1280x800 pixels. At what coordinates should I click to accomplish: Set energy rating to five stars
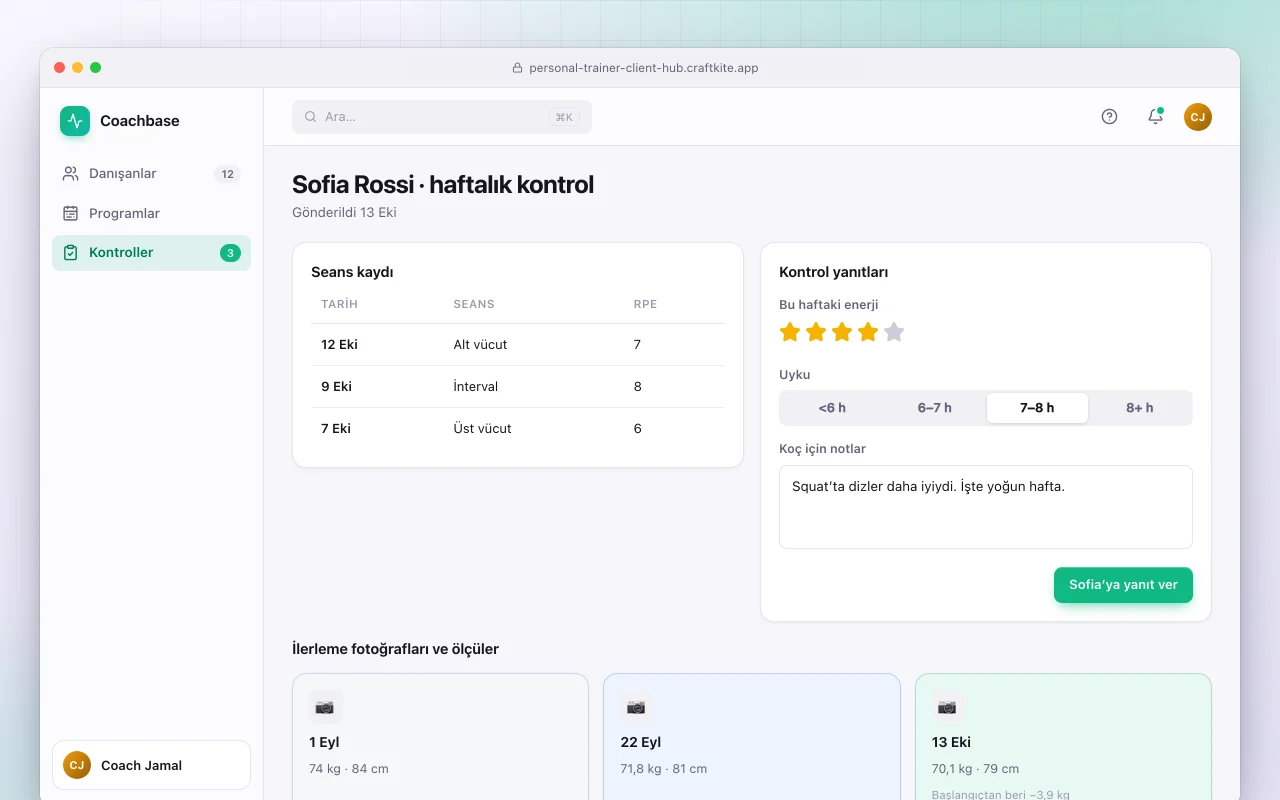coord(894,332)
